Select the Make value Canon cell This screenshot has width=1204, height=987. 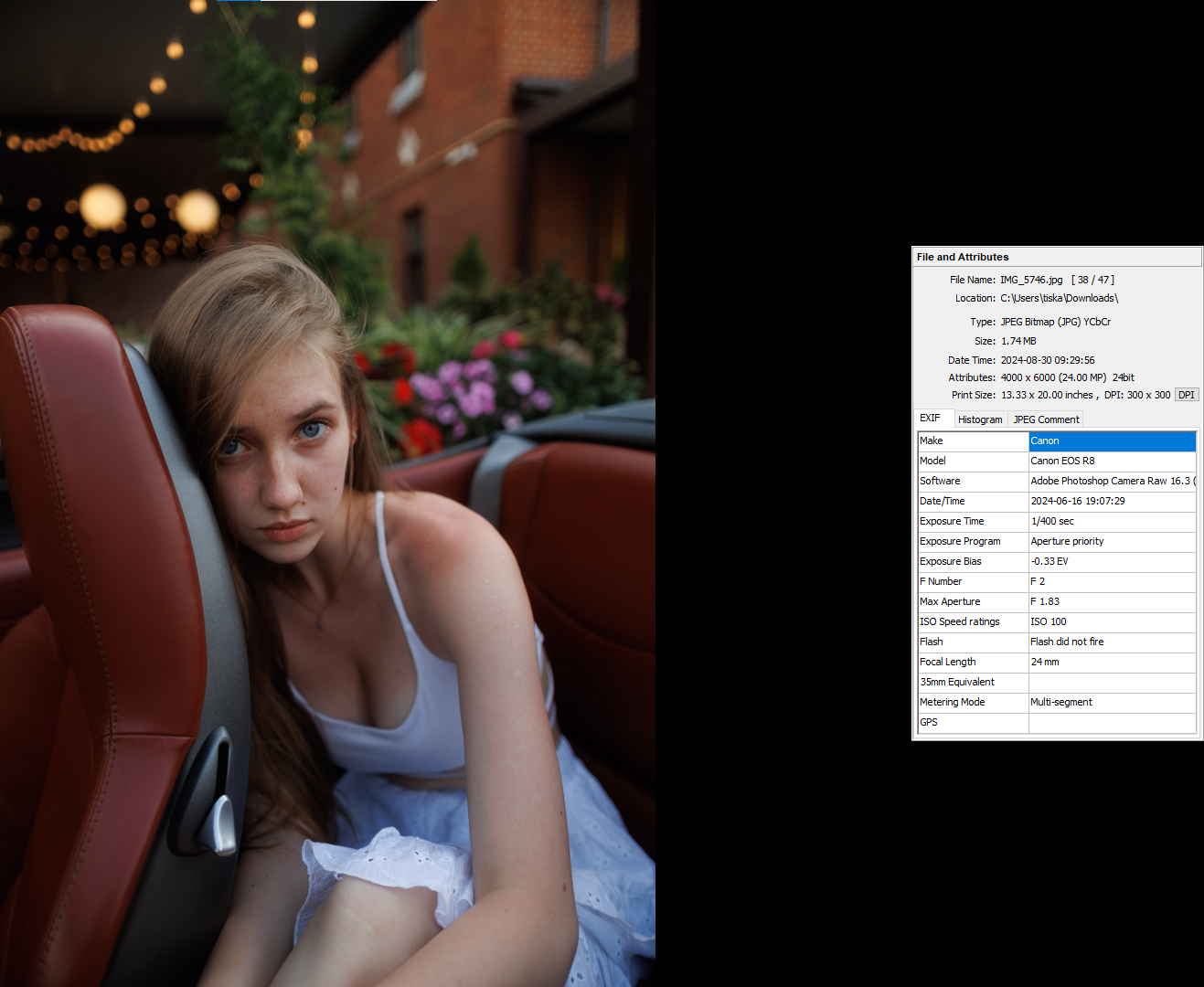coord(1112,440)
